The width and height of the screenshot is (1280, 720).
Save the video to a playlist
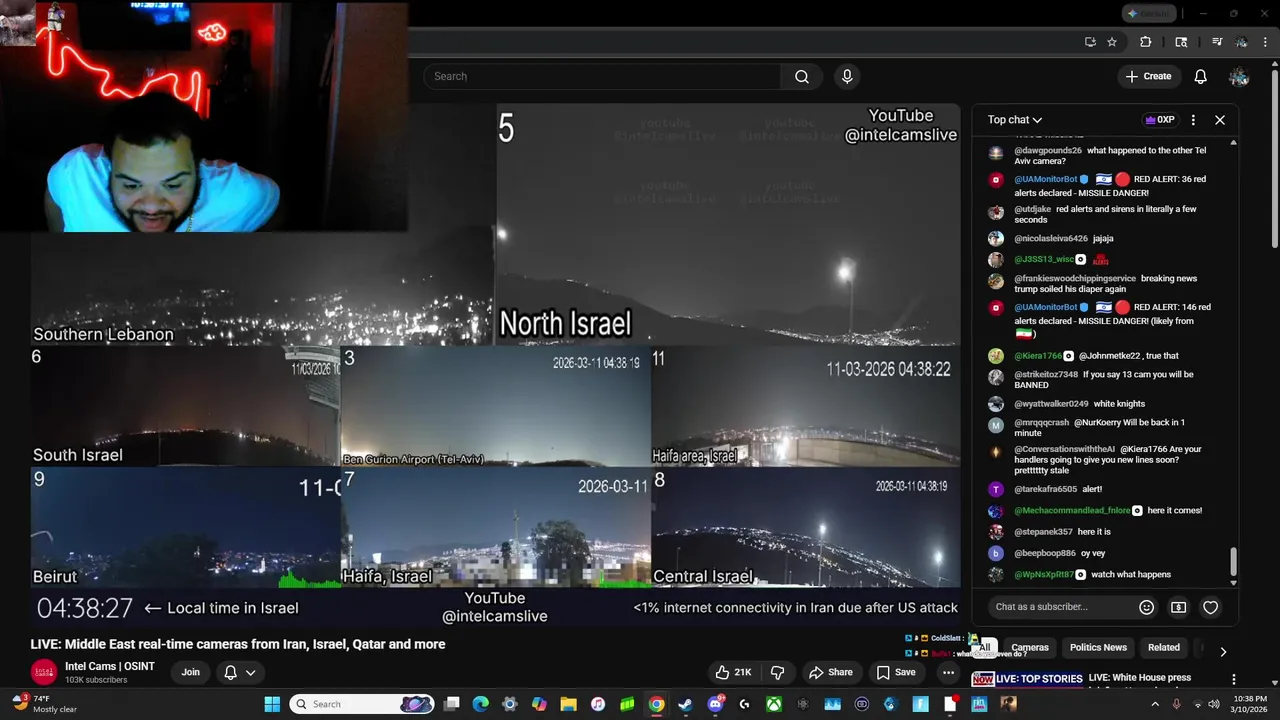[896, 672]
